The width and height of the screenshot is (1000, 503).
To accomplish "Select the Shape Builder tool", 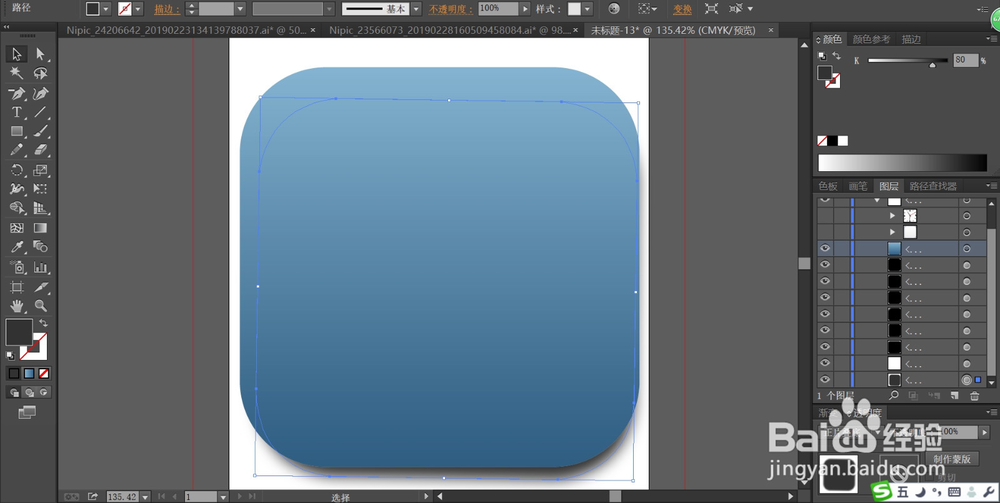I will 17,208.
